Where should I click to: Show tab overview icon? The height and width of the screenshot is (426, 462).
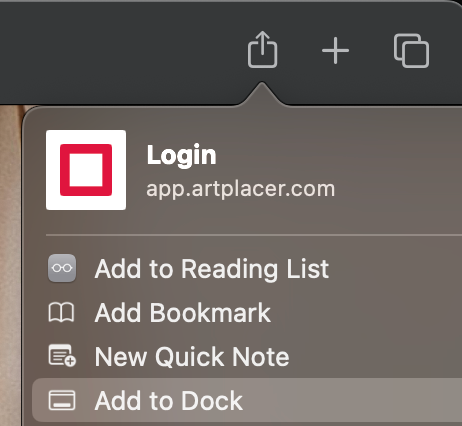click(x=411, y=51)
